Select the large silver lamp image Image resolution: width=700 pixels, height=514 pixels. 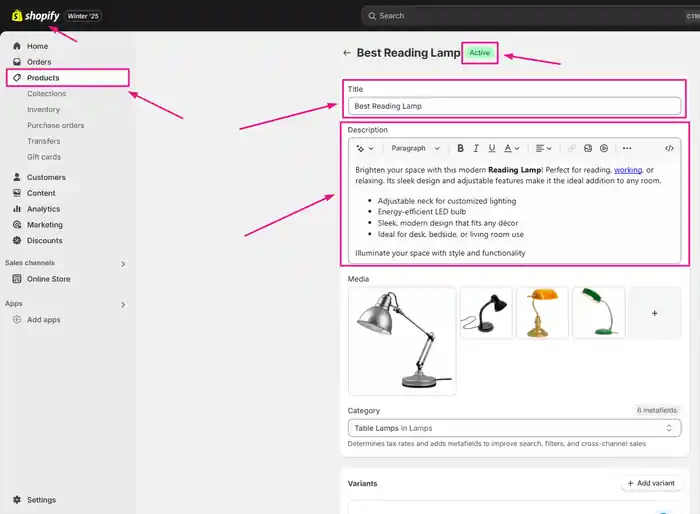[402, 341]
